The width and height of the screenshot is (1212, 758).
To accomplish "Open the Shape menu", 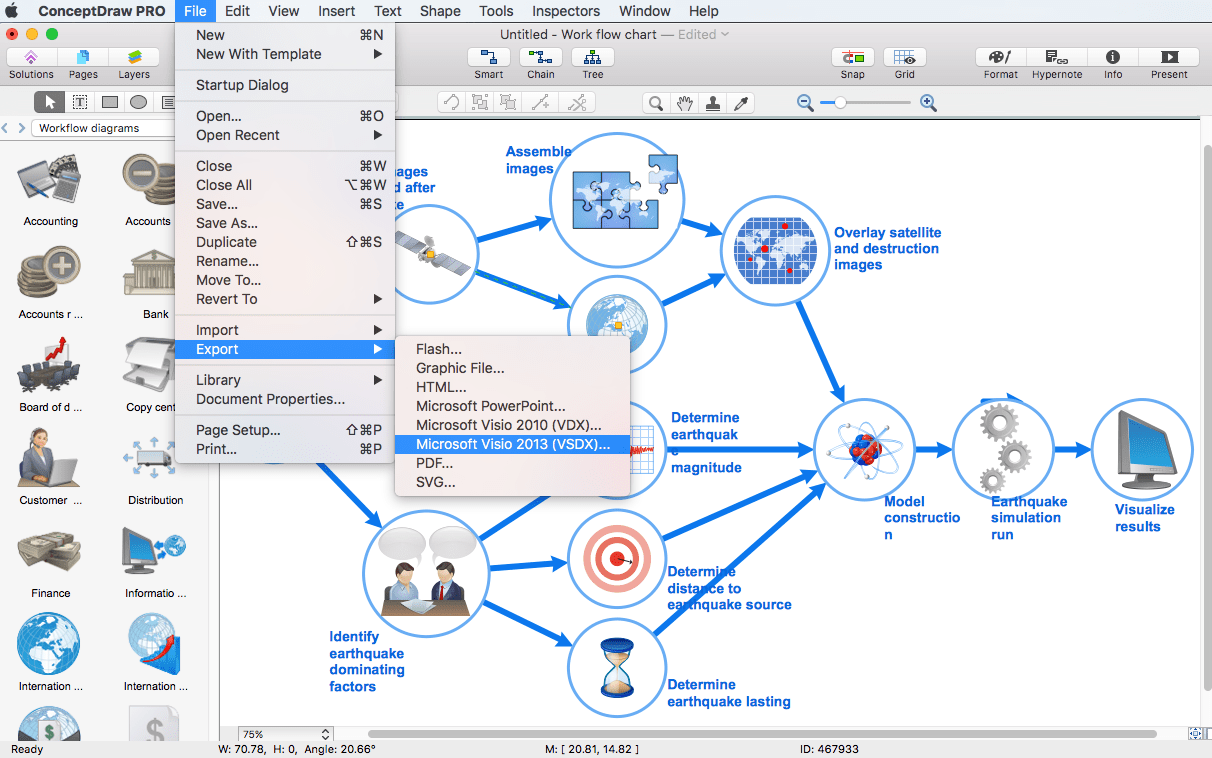I will pos(440,11).
